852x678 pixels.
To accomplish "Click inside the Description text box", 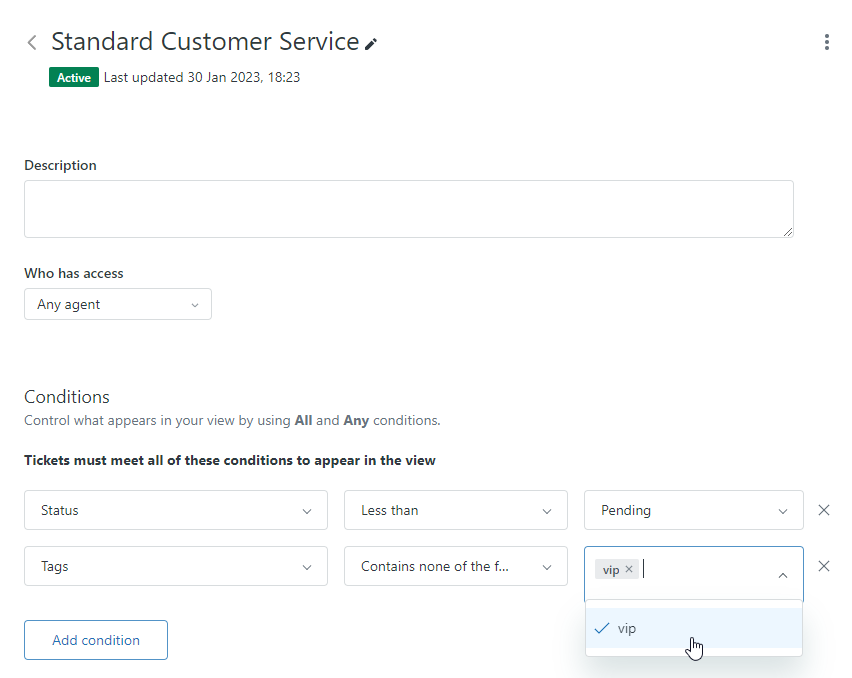I will (408, 208).
